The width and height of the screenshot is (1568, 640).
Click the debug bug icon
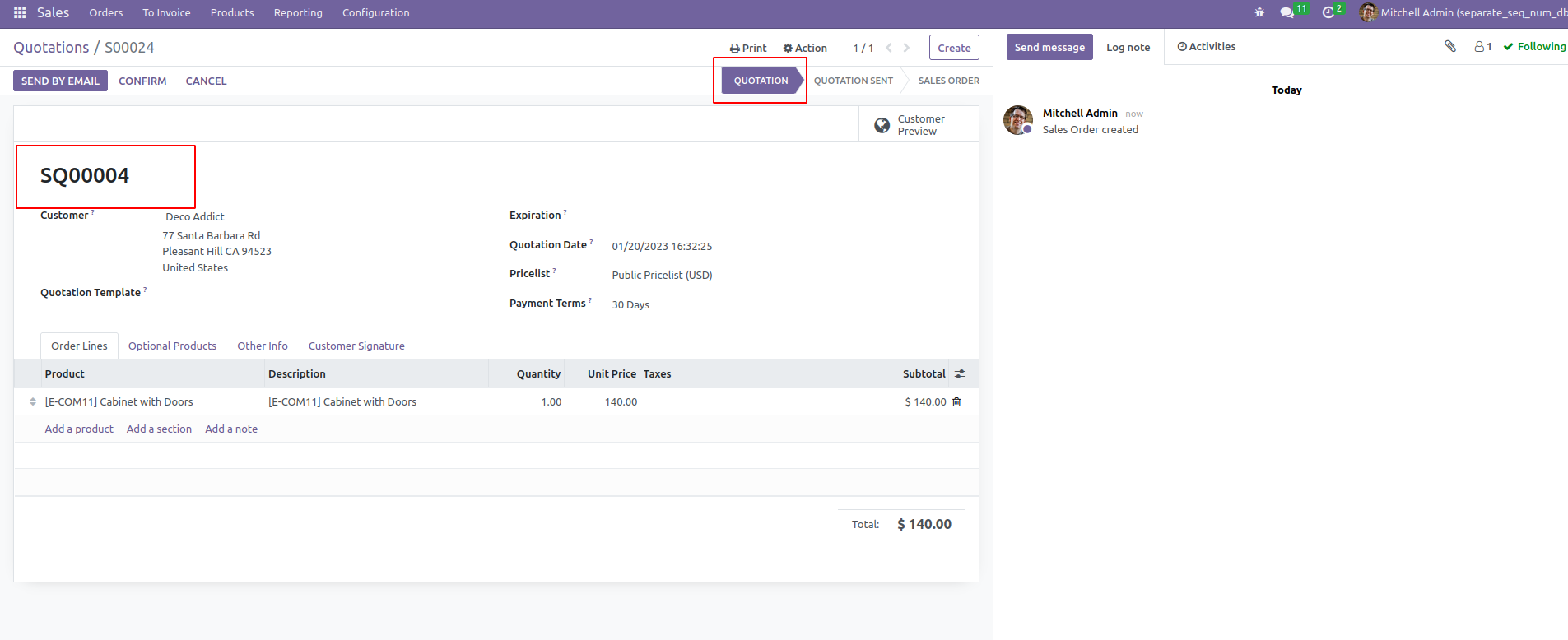coord(1259,12)
